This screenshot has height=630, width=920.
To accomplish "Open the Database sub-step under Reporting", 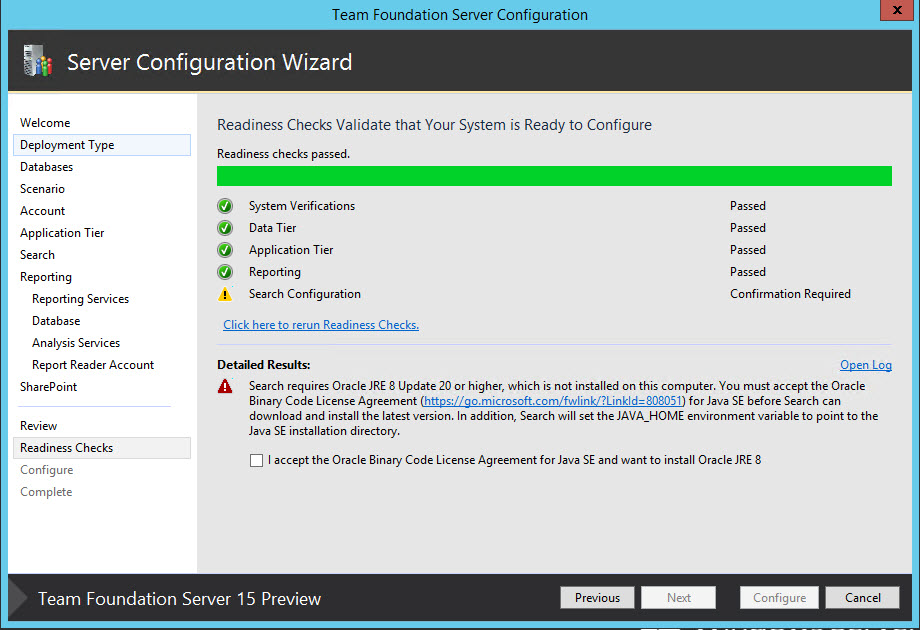I will click(x=56, y=321).
